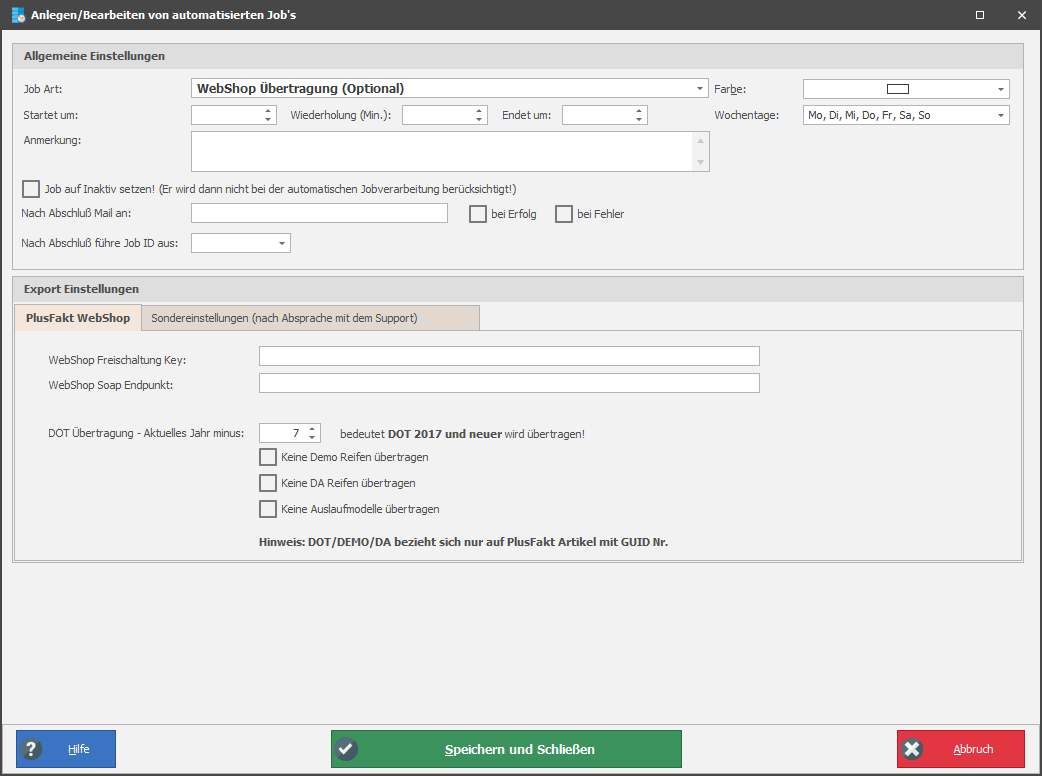Click the Abbruch button
This screenshot has width=1042, height=776.
click(961, 749)
